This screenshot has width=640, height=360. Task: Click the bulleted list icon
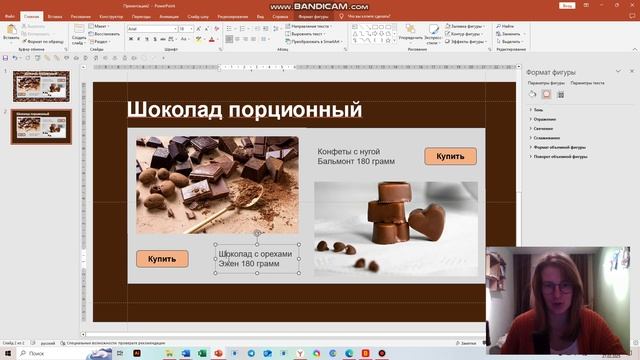pyautogui.click(x=229, y=29)
